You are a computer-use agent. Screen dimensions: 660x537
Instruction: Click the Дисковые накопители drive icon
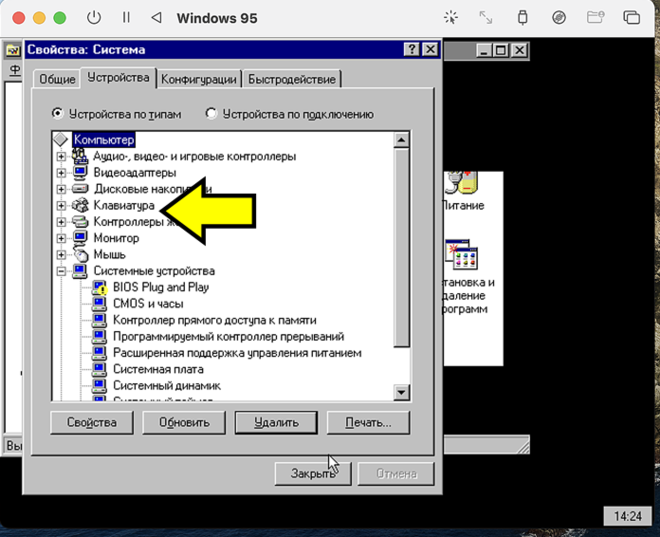click(x=80, y=189)
